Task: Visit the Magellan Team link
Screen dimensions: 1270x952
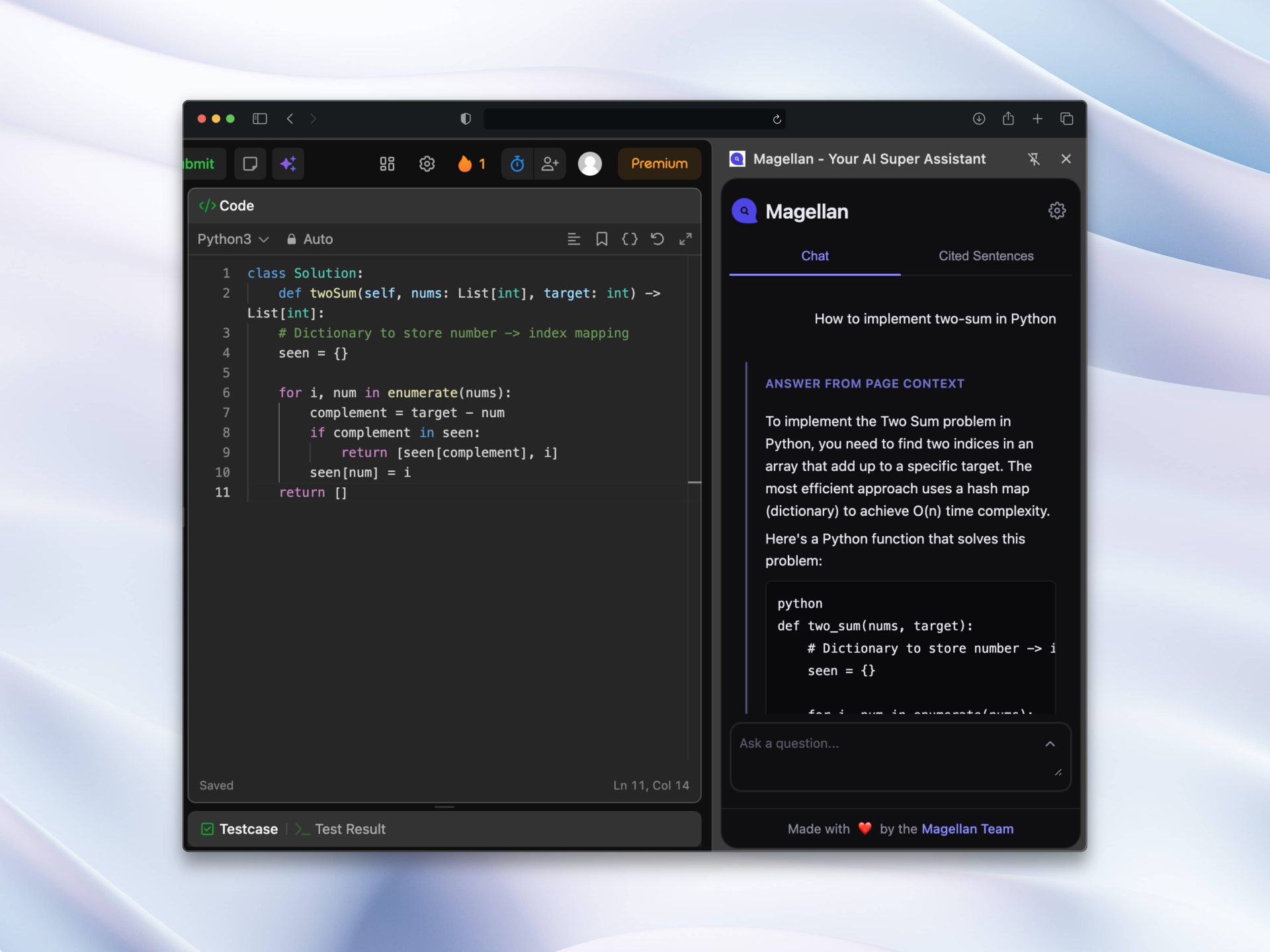Action: (968, 828)
